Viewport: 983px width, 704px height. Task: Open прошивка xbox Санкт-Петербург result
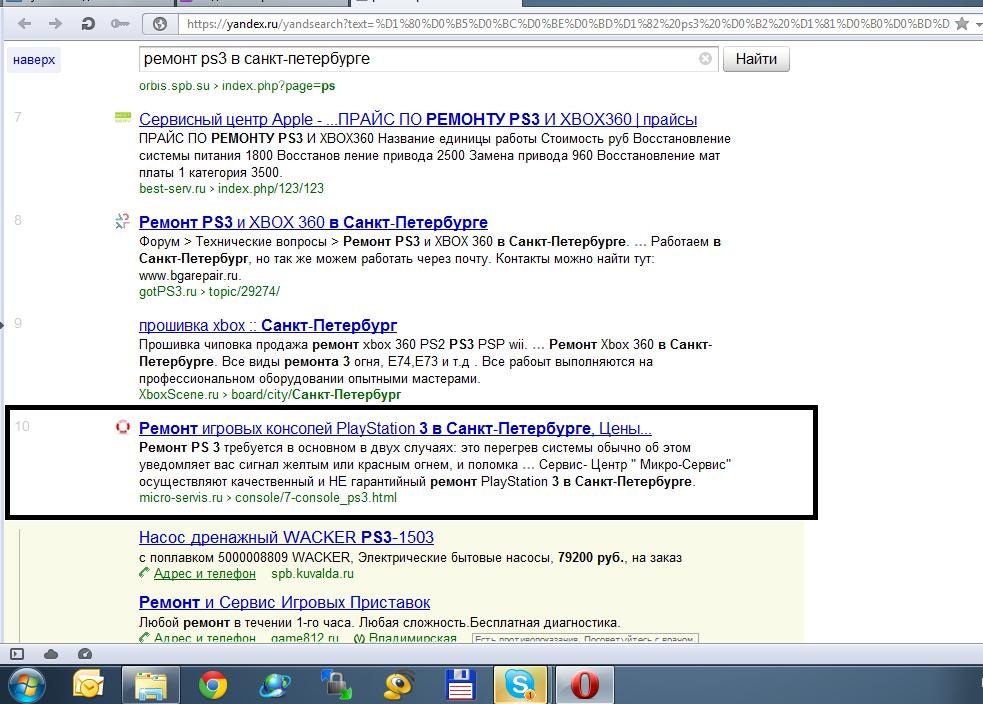coord(268,325)
